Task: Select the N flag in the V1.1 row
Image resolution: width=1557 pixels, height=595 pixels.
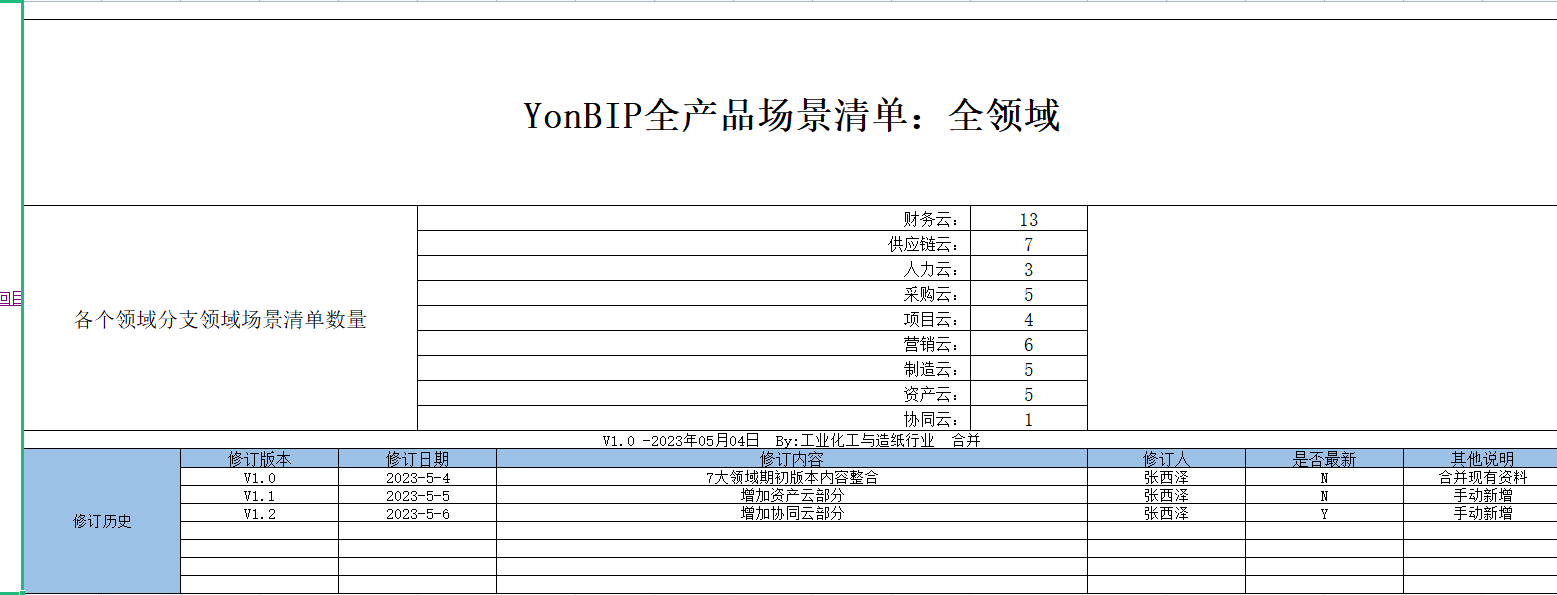Action: click(x=1325, y=496)
